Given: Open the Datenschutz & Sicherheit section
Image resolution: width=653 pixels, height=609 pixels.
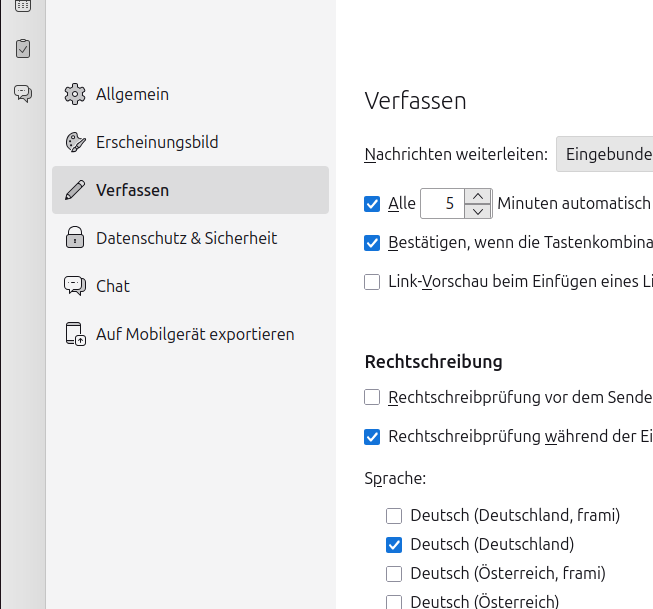Looking at the screenshot, I should pos(186,238).
